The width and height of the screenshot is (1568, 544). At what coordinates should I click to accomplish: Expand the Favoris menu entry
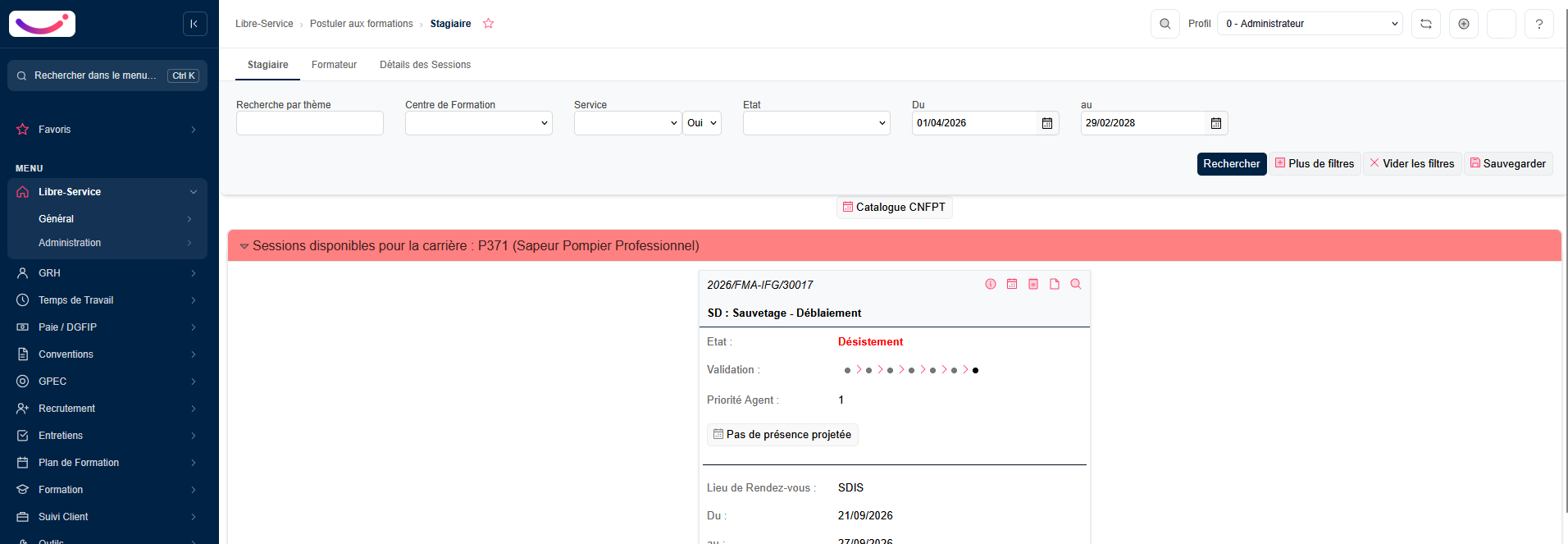click(x=107, y=130)
